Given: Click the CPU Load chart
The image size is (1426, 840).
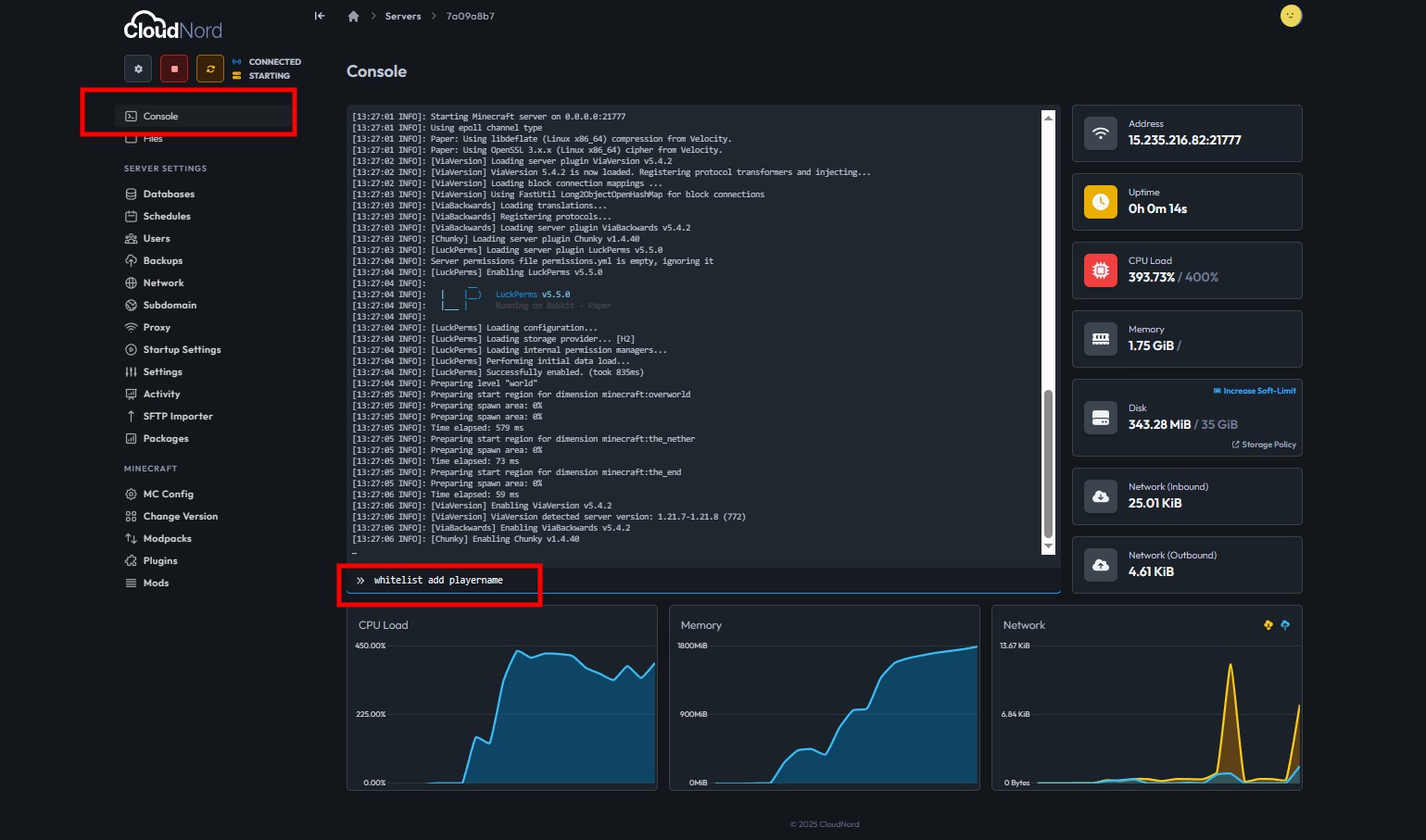Looking at the screenshot, I should tap(502, 697).
